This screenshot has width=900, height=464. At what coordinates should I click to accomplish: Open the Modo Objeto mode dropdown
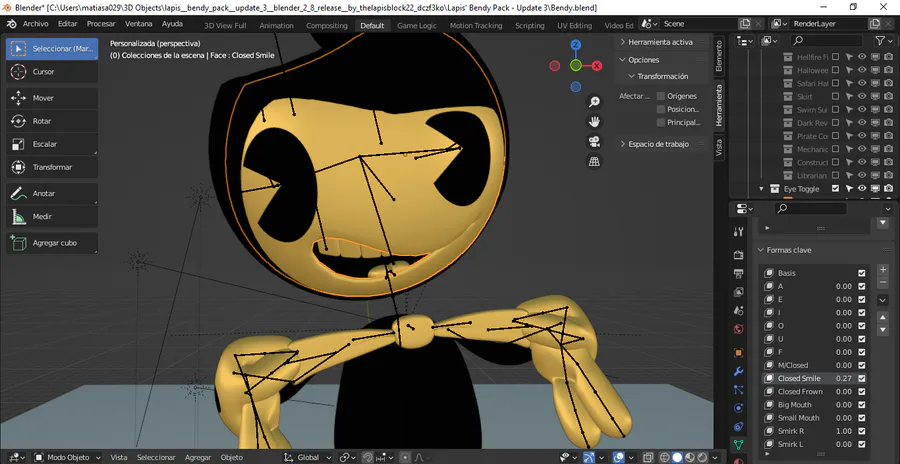(x=67, y=458)
